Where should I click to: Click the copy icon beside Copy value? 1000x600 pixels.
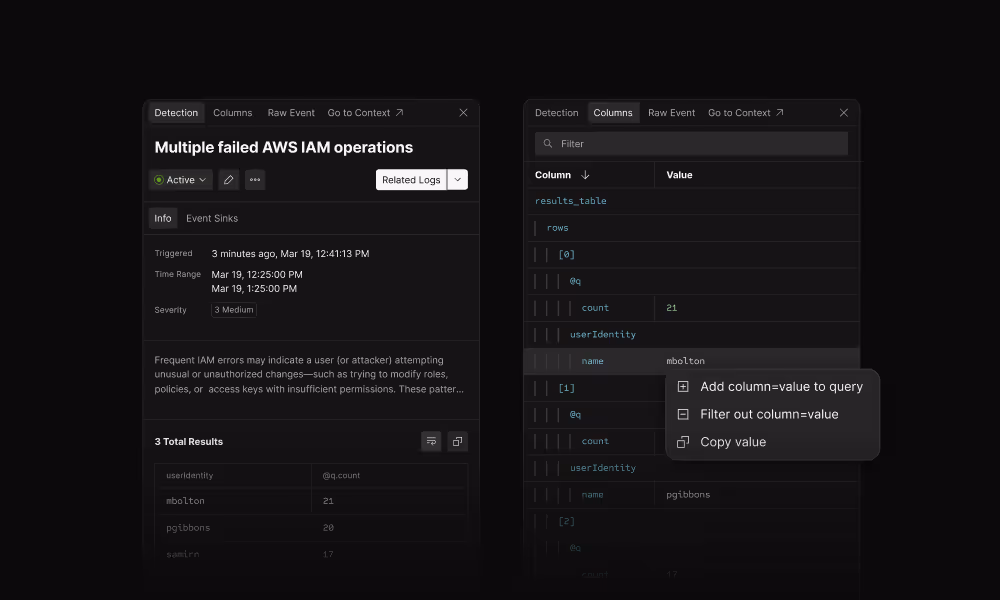683,442
